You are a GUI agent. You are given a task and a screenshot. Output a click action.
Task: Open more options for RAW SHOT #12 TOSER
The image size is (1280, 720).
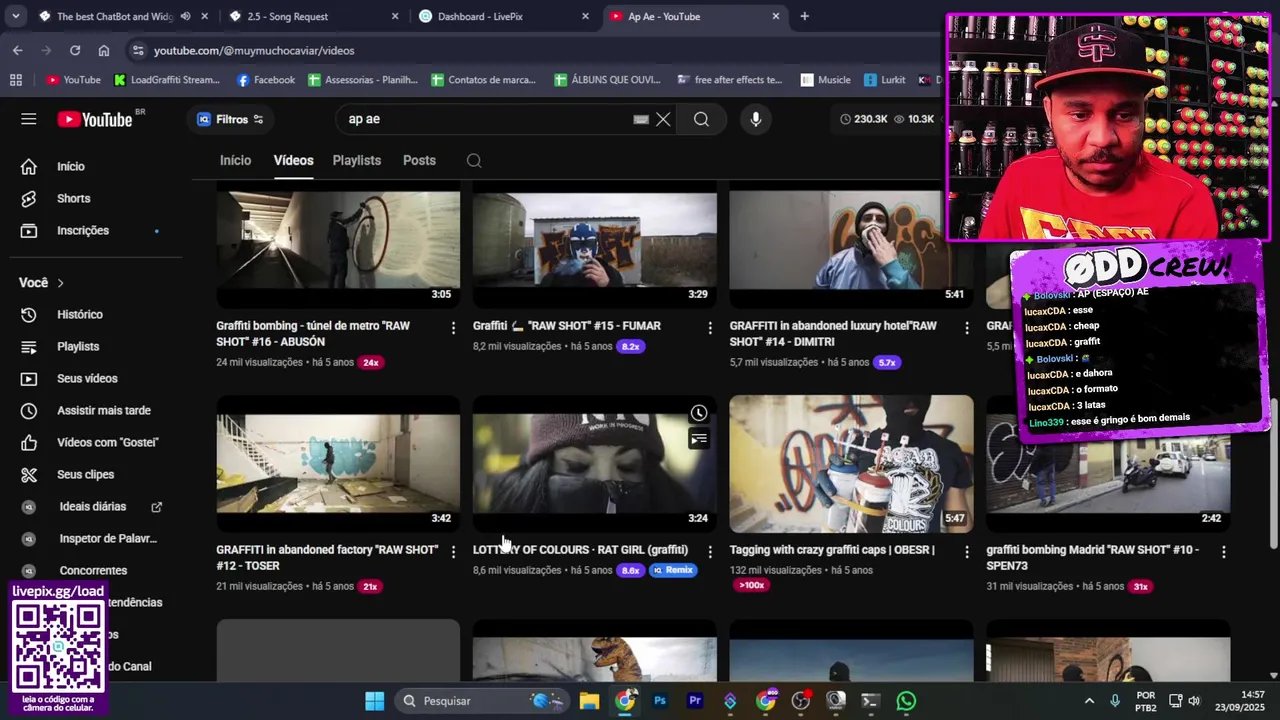click(453, 551)
